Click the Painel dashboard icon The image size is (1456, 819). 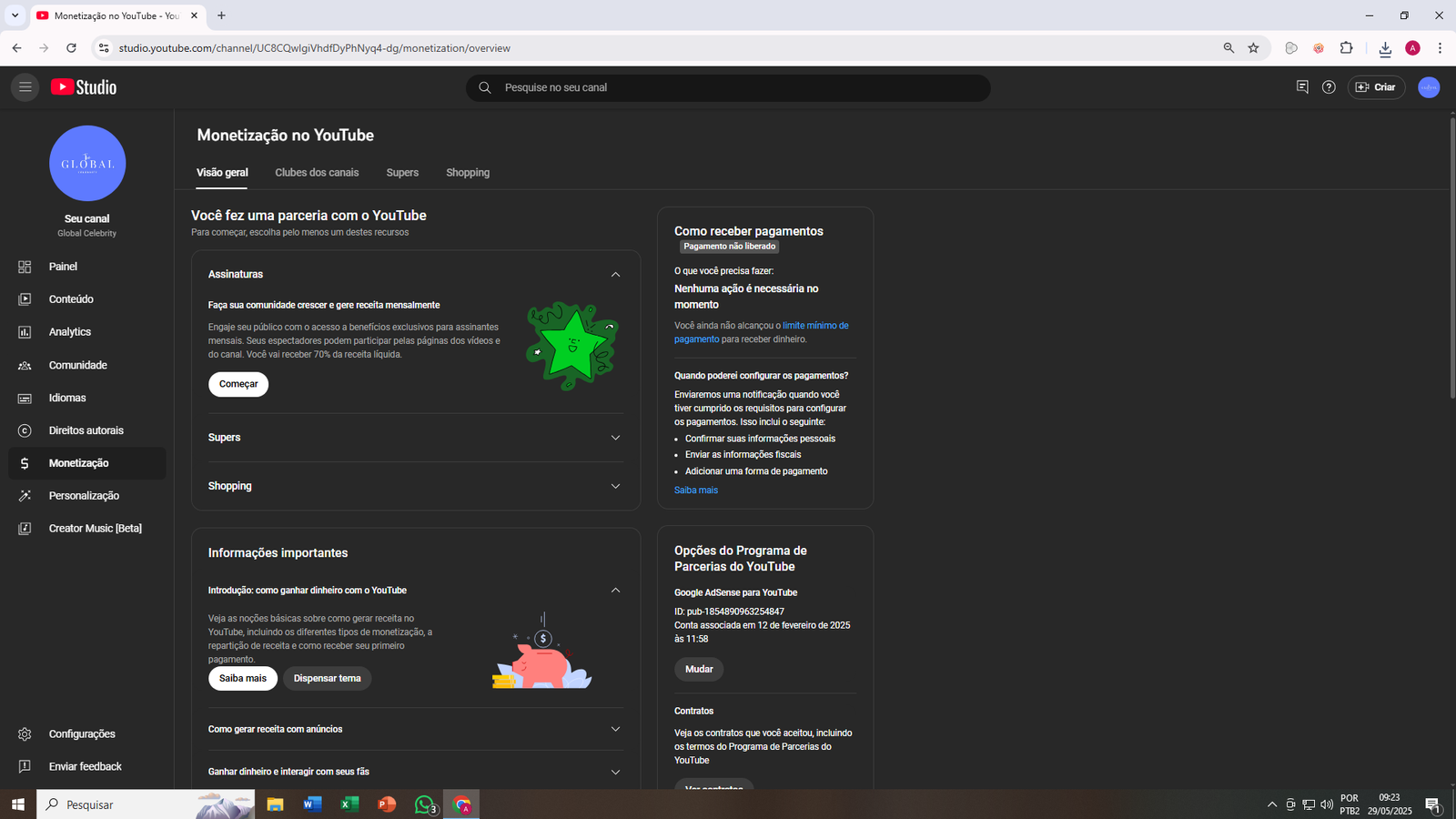25,267
